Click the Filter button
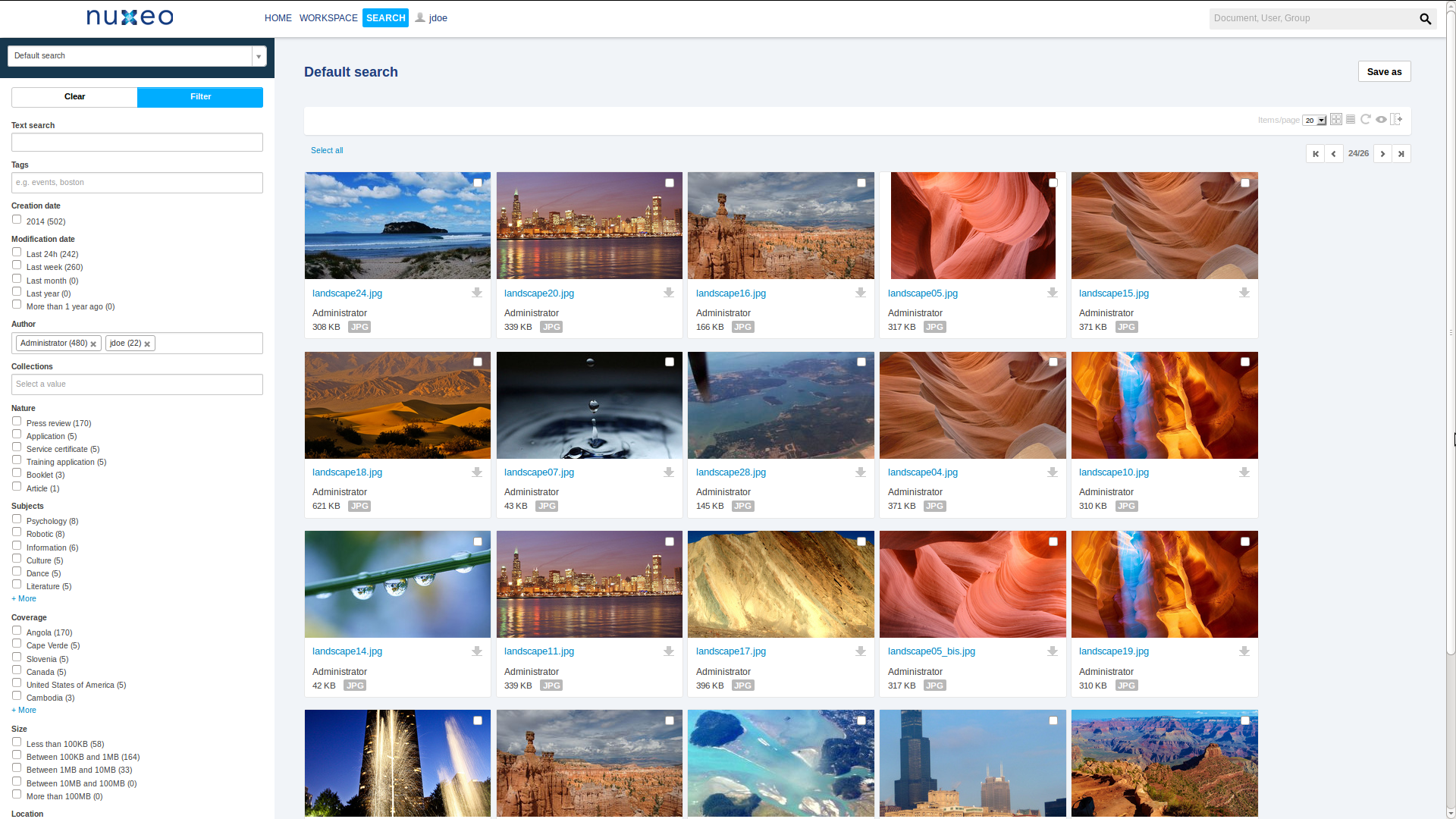This screenshot has height=819, width=1456. coord(200,97)
